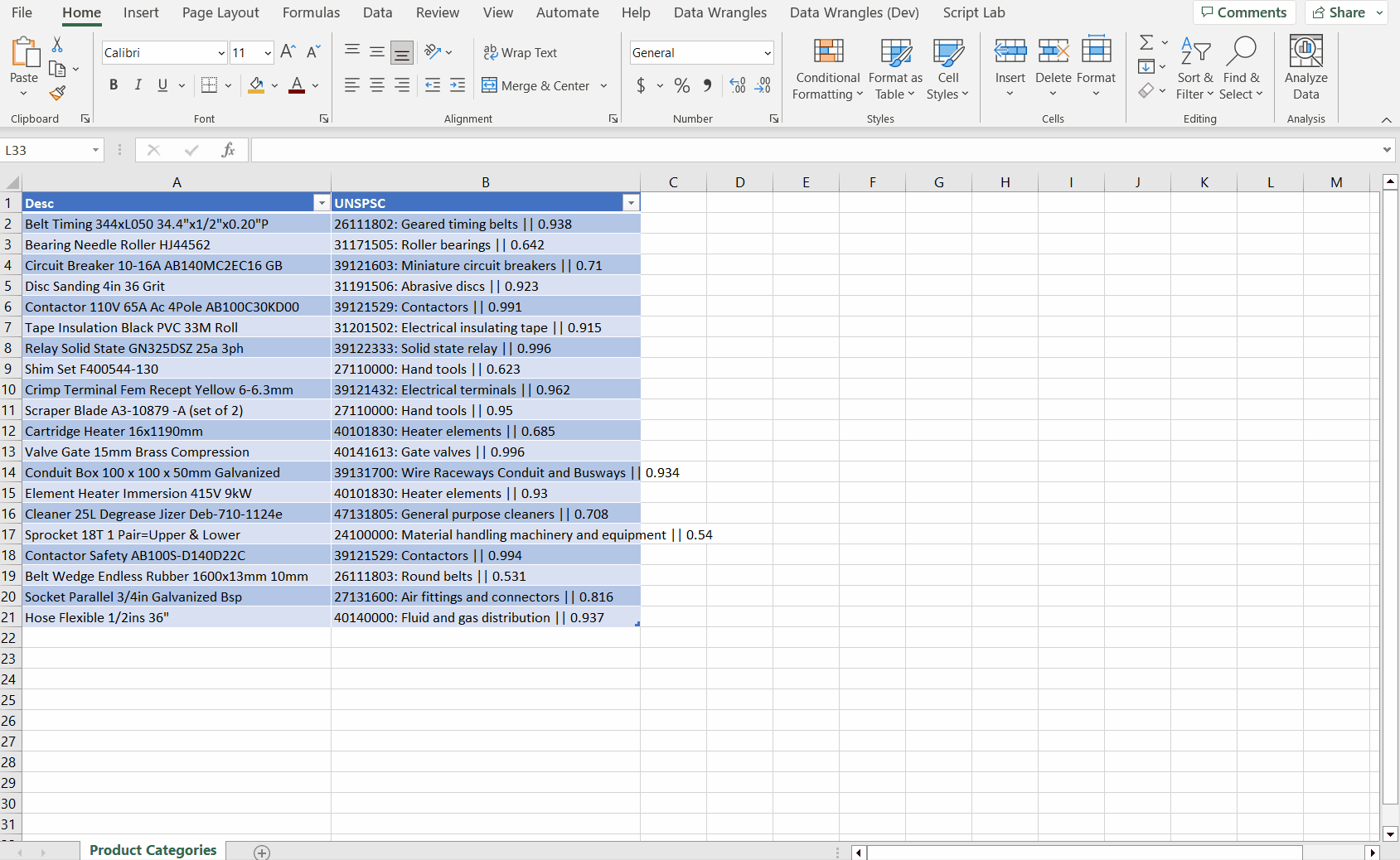Apply the yellow Fill Color
Image resolution: width=1400 pixels, height=860 pixels.
point(256,85)
